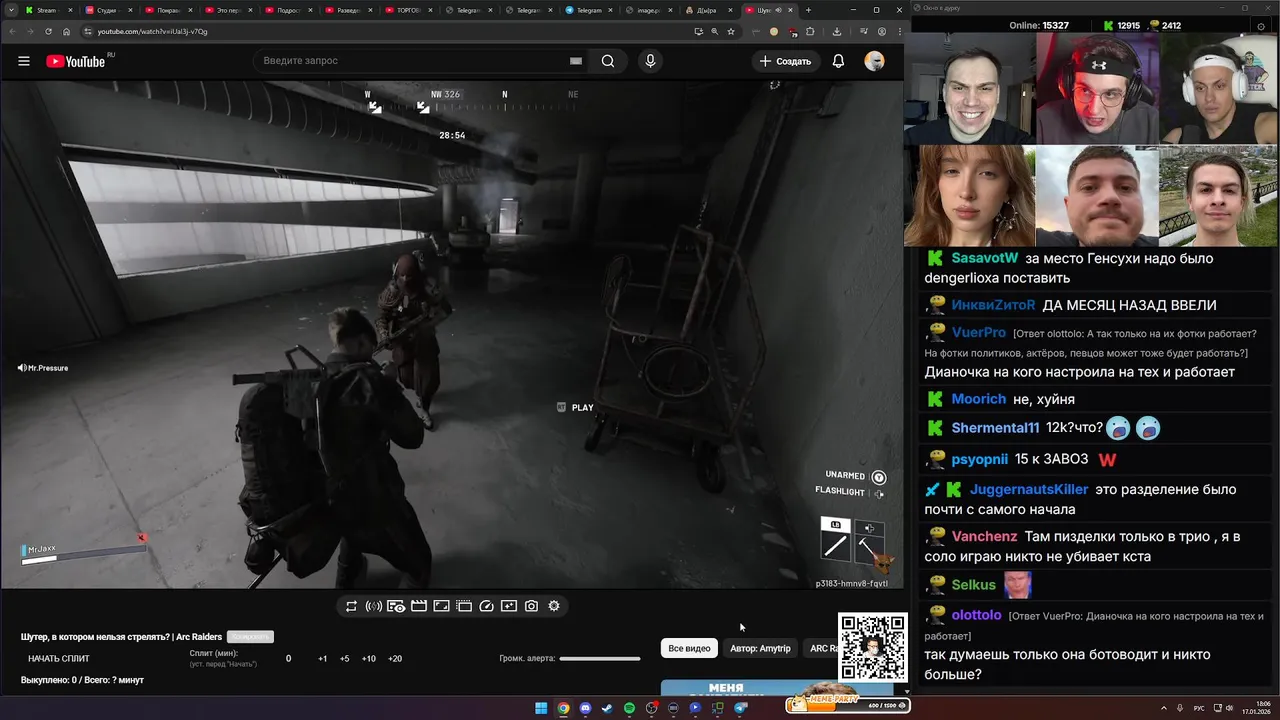Click the +20 split minutes button
The width and height of the screenshot is (1280, 720).
click(395, 659)
